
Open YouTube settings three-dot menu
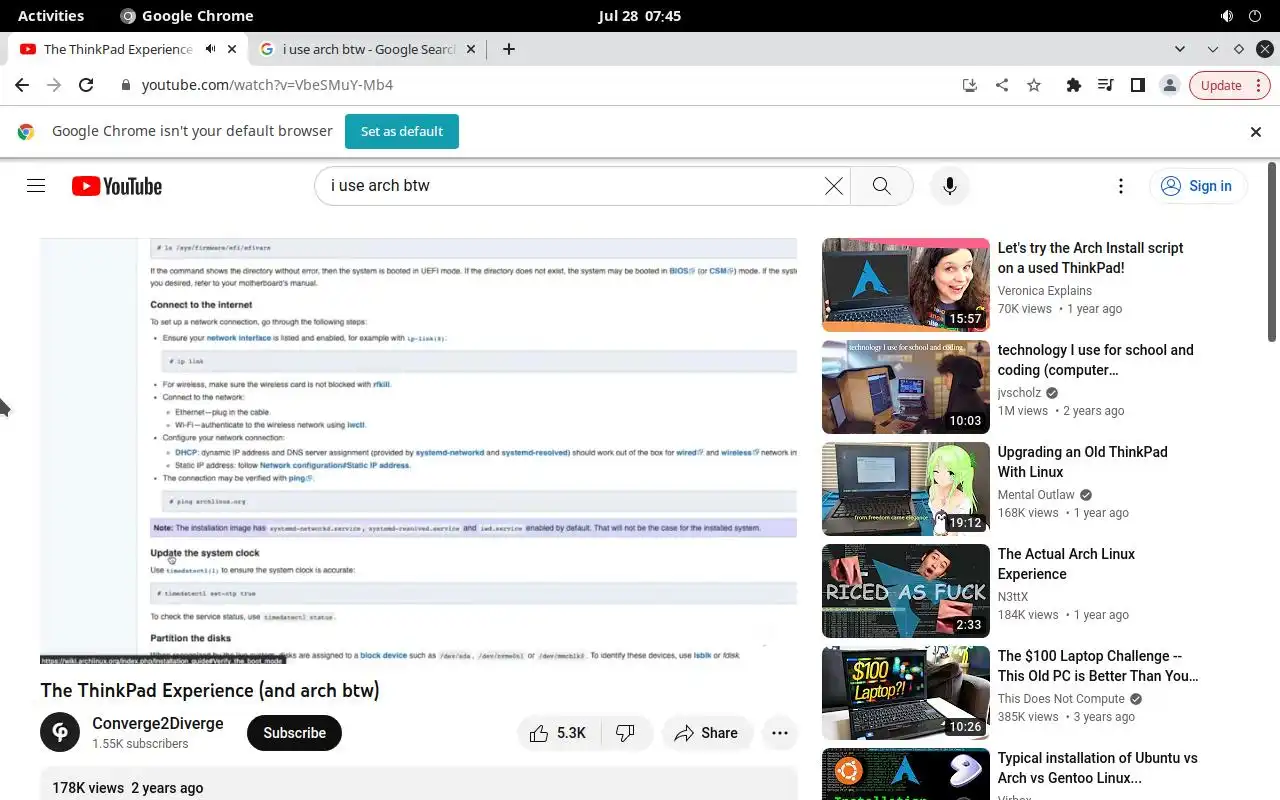(1121, 186)
